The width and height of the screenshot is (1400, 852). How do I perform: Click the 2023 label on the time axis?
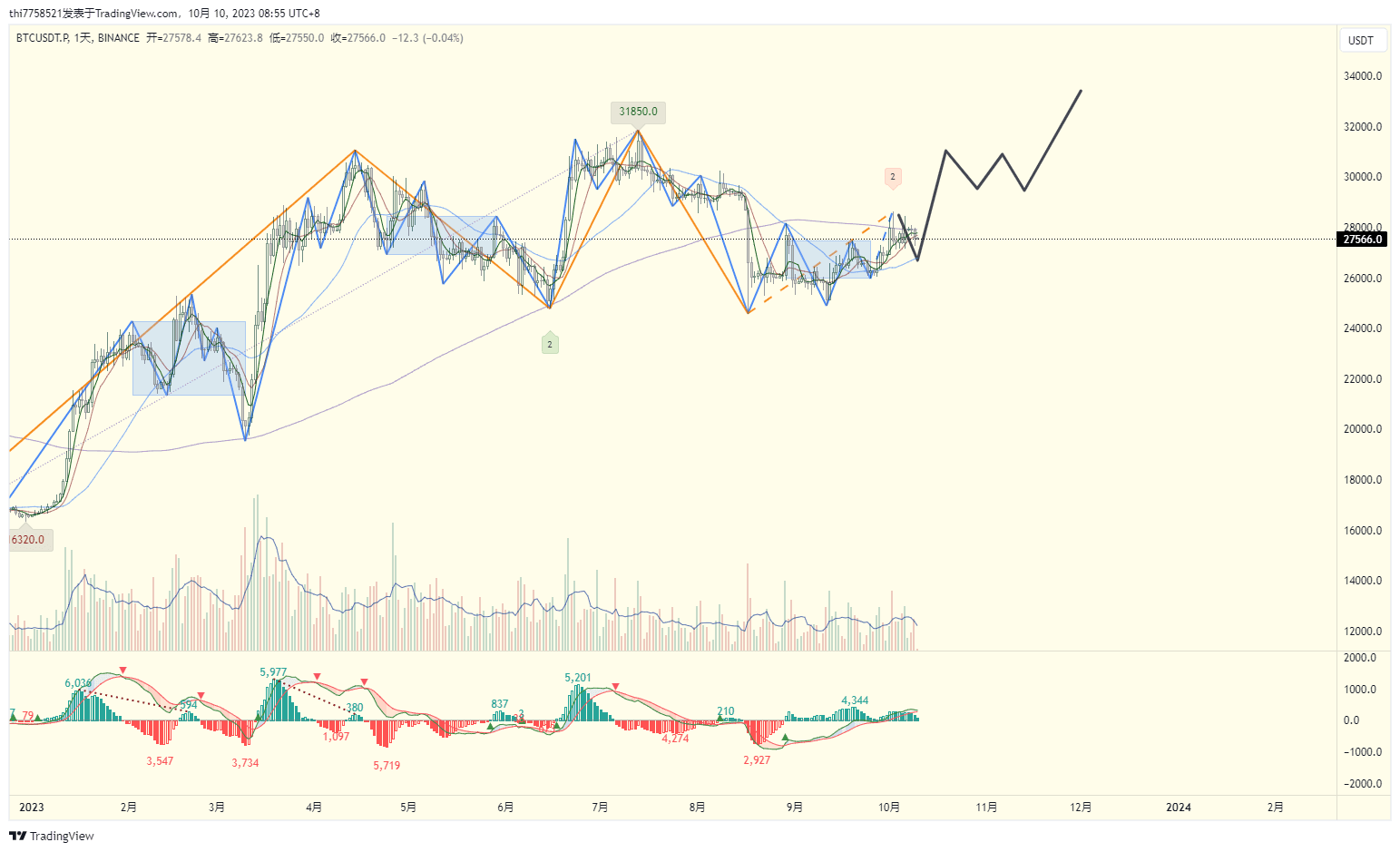31,808
